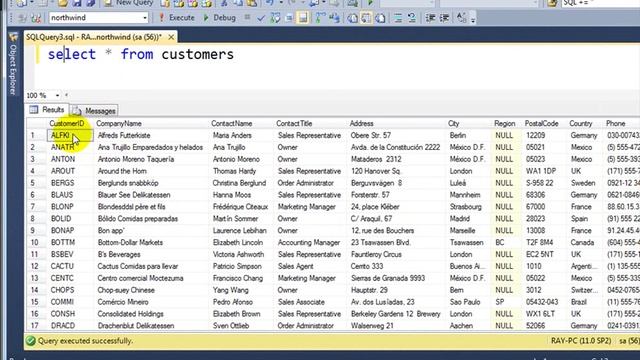
Task: Switch to Results to Grid
Action: click(x=366, y=18)
